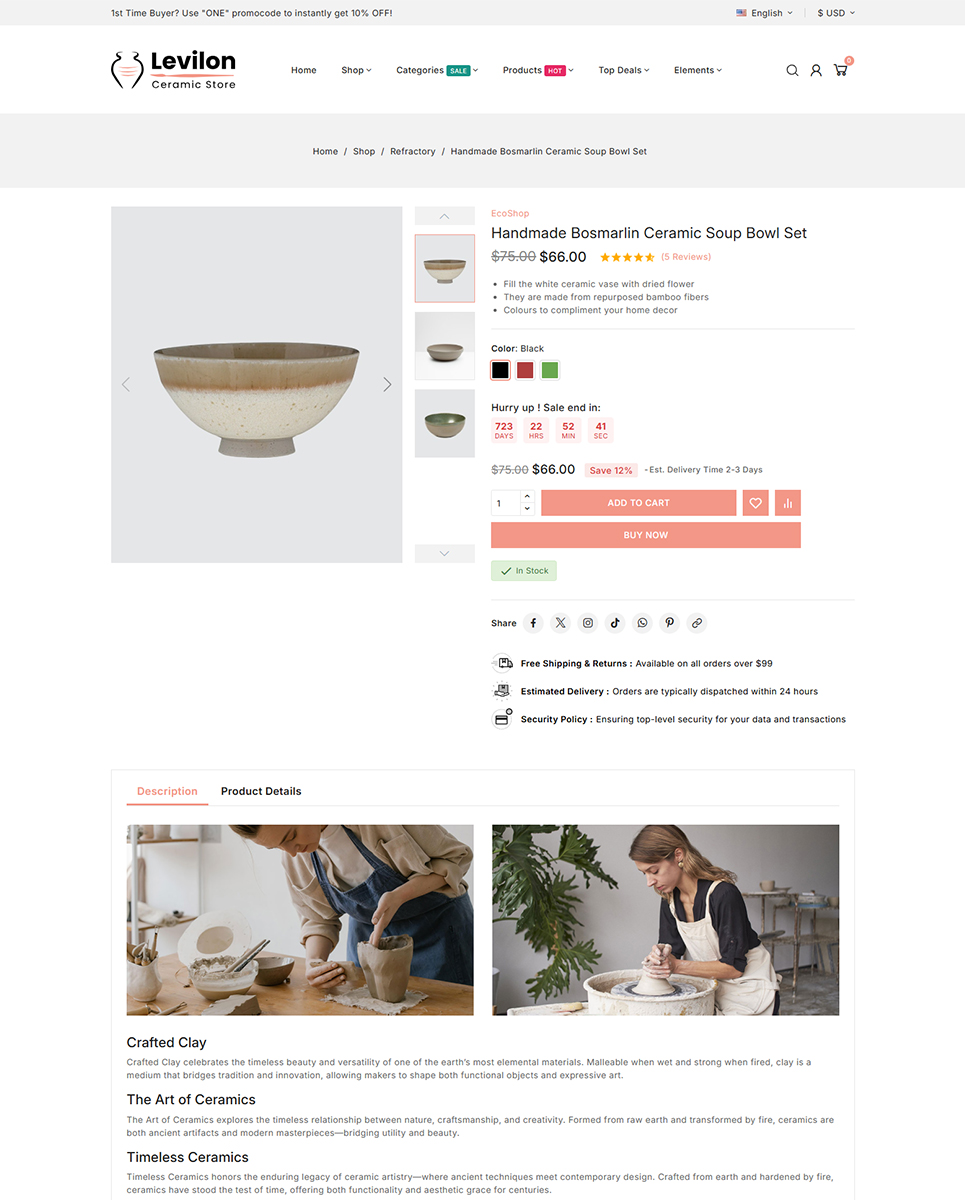The width and height of the screenshot is (965, 1200).
Task: Open the search icon in header
Action: point(792,70)
